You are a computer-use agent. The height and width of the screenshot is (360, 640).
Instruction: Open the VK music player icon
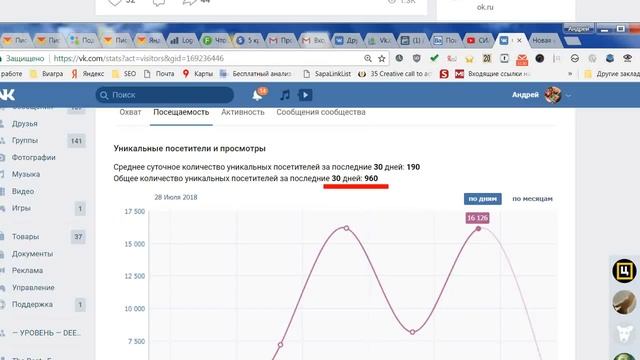(x=284, y=95)
